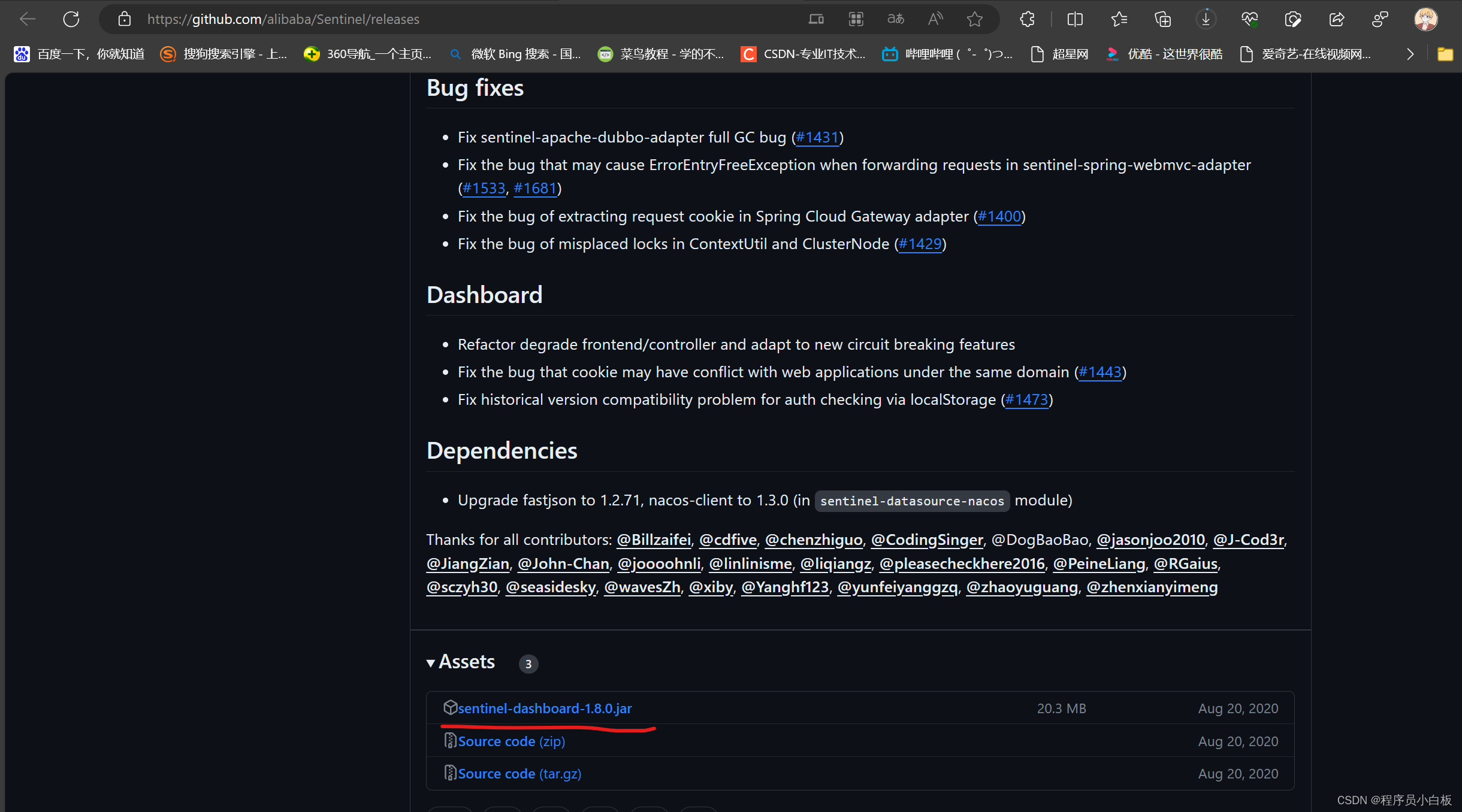Screen dimensions: 1462x812
Task: Open the 微软 Bing 搜索 bookmark
Action: [515, 54]
